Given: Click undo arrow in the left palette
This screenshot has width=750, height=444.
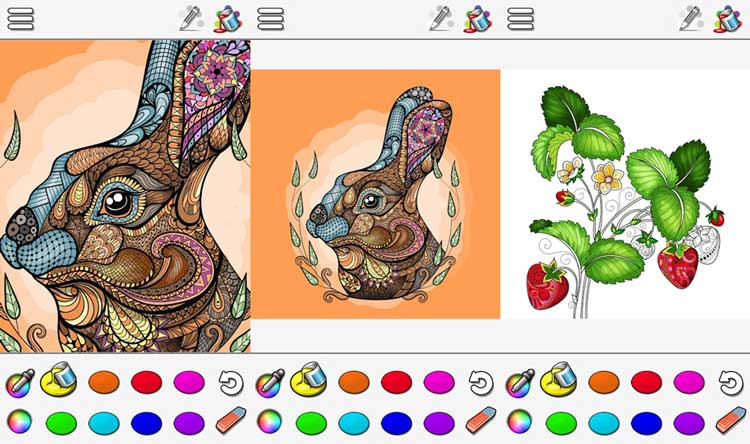Looking at the screenshot, I should 231,383.
